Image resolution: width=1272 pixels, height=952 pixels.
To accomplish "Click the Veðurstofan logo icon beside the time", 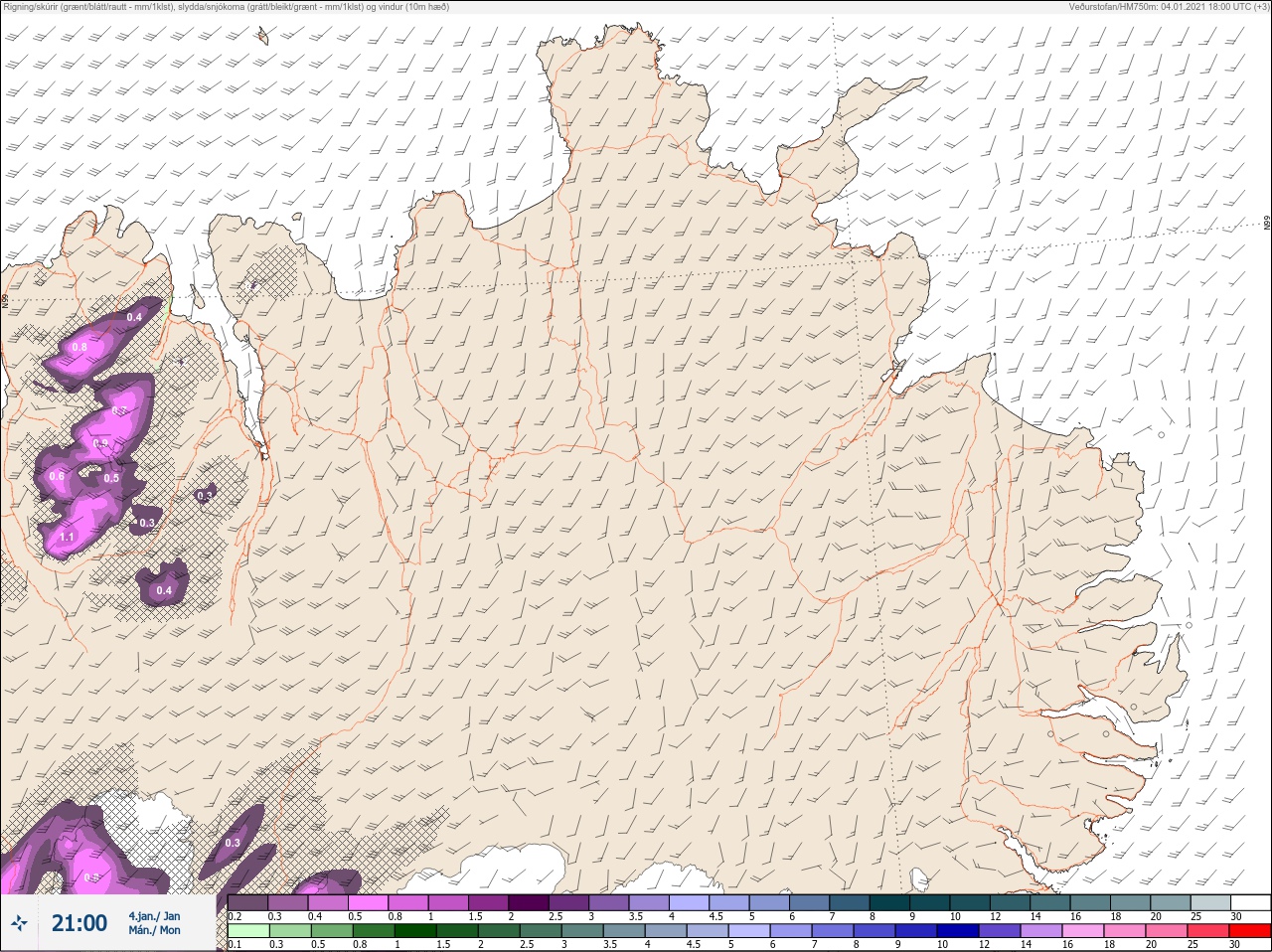I will (19, 923).
